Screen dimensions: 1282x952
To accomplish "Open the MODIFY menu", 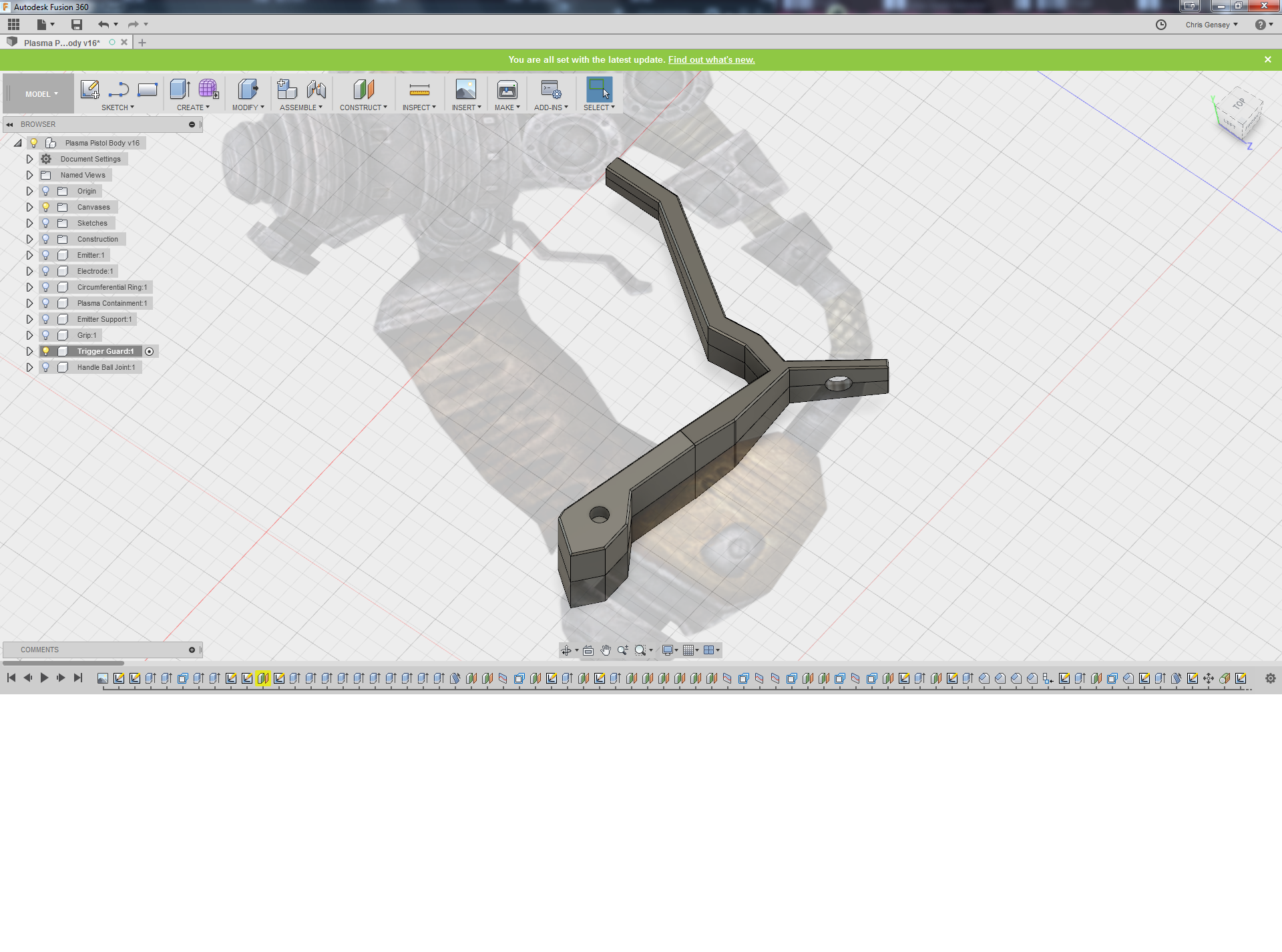I will click(248, 107).
